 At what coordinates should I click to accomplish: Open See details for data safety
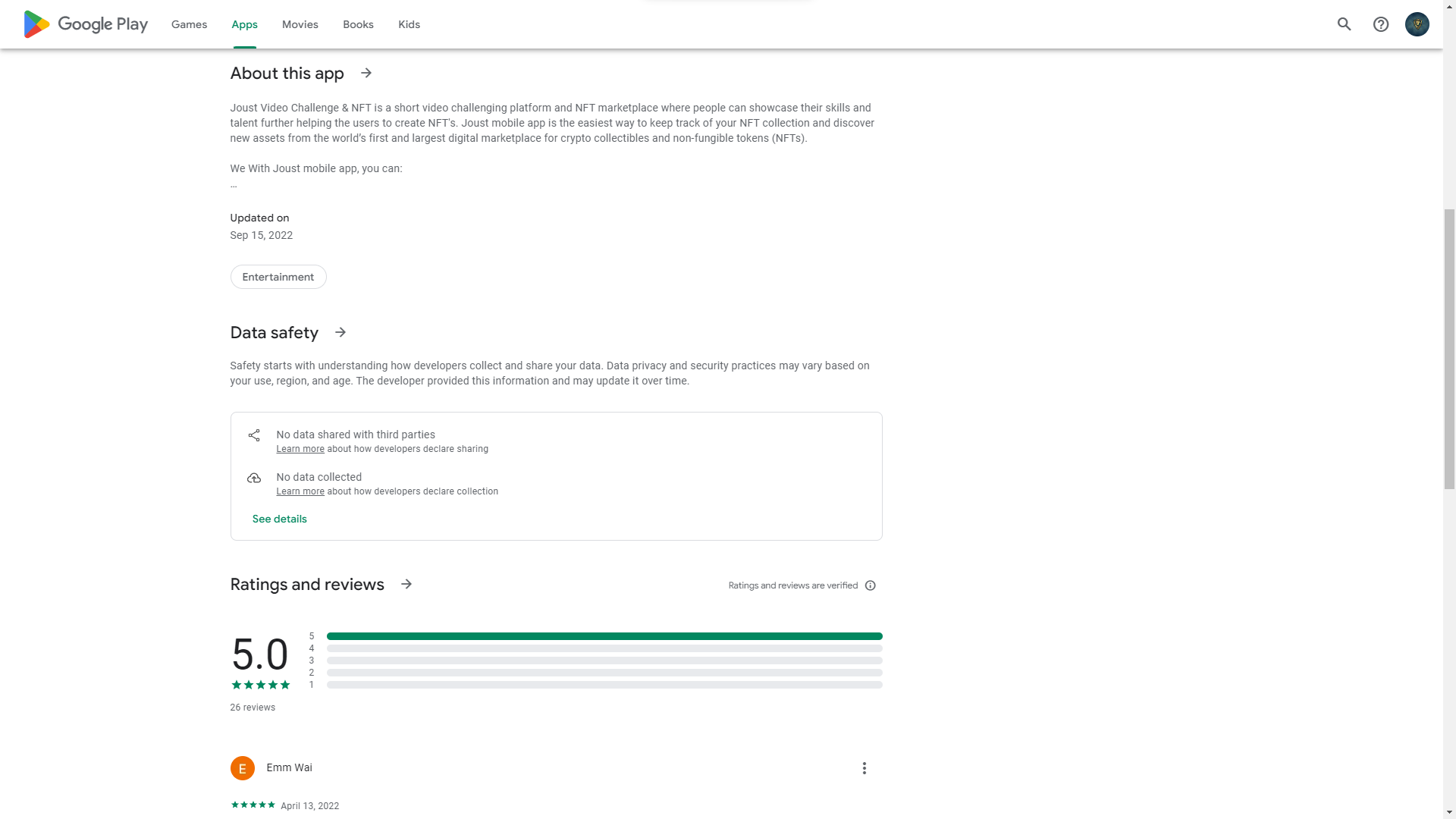point(279,519)
